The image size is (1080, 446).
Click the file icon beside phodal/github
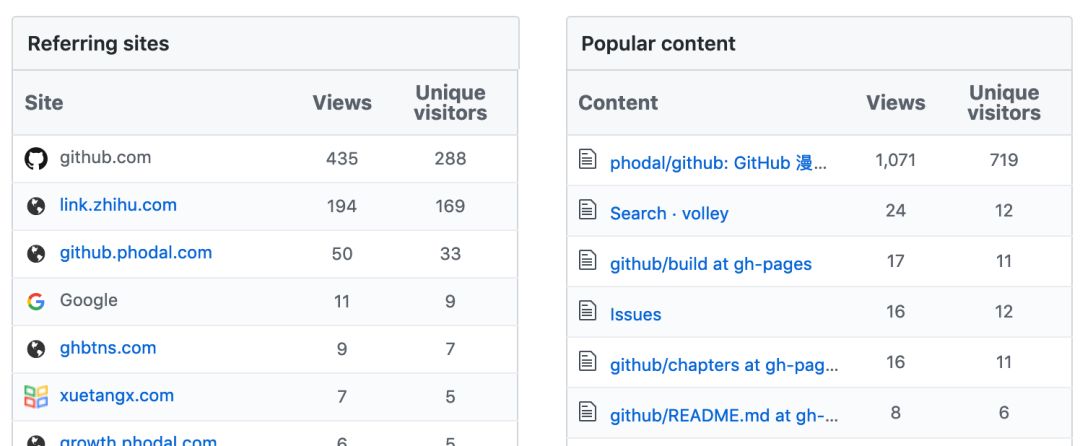tap(588, 159)
